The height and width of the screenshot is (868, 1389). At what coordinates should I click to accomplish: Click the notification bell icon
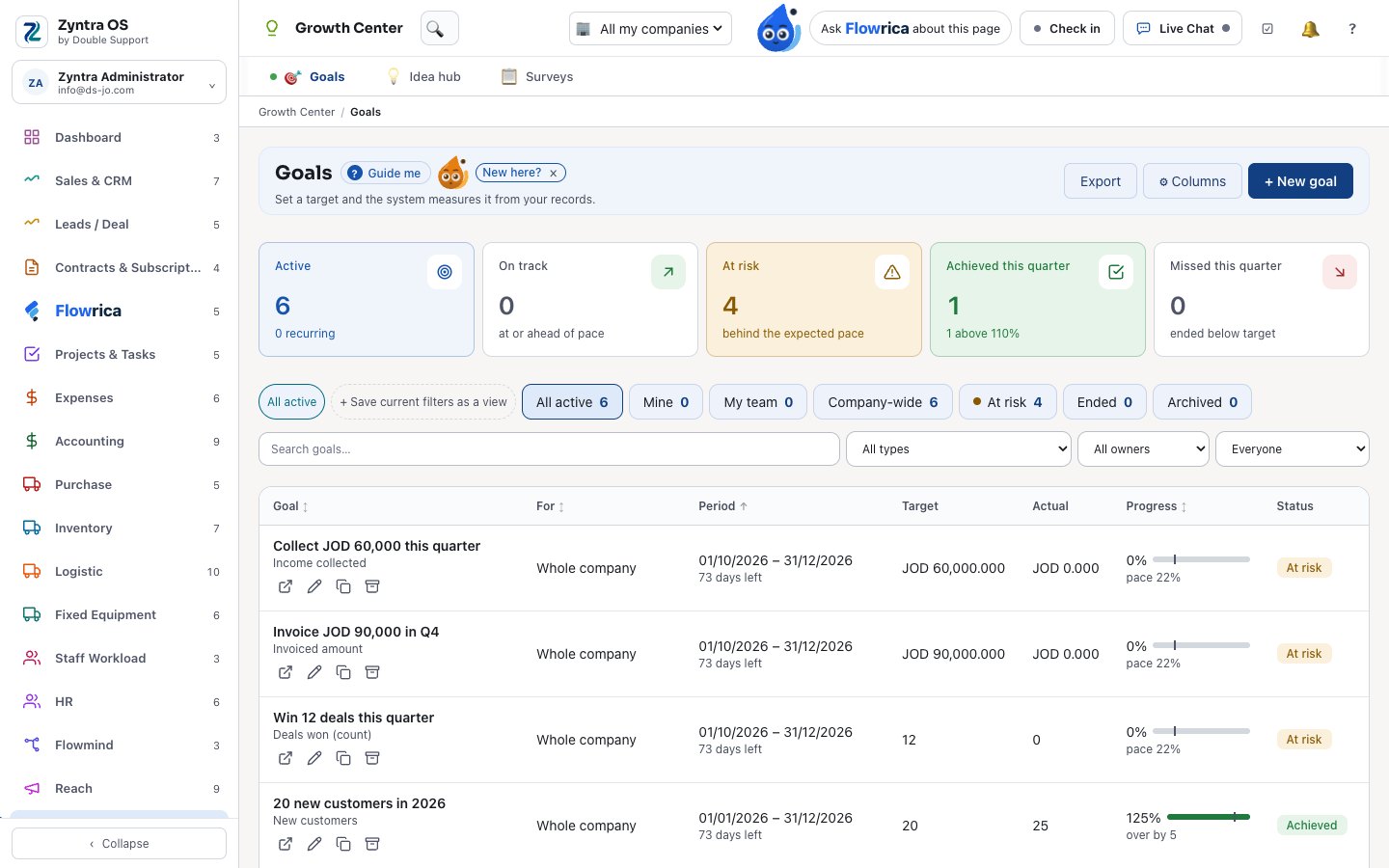pyautogui.click(x=1310, y=29)
